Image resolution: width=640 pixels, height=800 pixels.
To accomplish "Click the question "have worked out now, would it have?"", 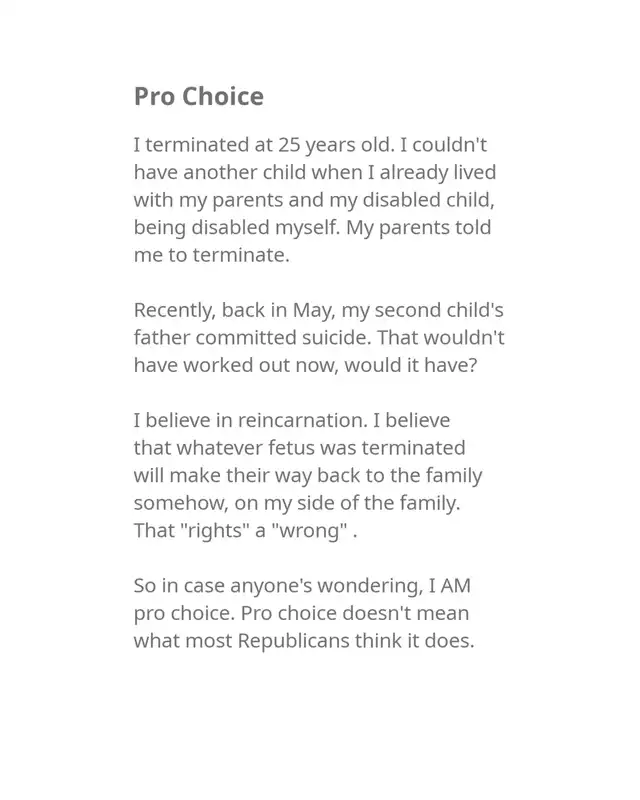I will [305, 365].
